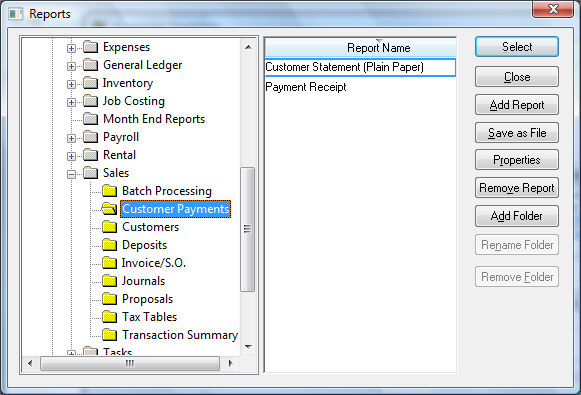Click tree vertical scrollbar thumb

coord(248,229)
